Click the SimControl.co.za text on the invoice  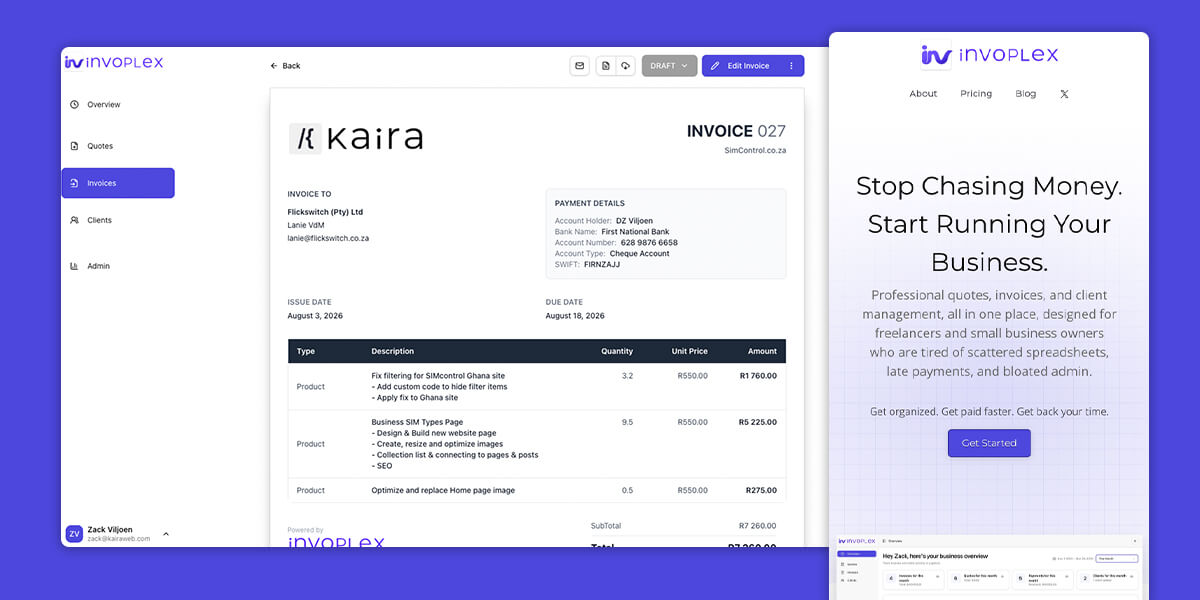pos(755,150)
